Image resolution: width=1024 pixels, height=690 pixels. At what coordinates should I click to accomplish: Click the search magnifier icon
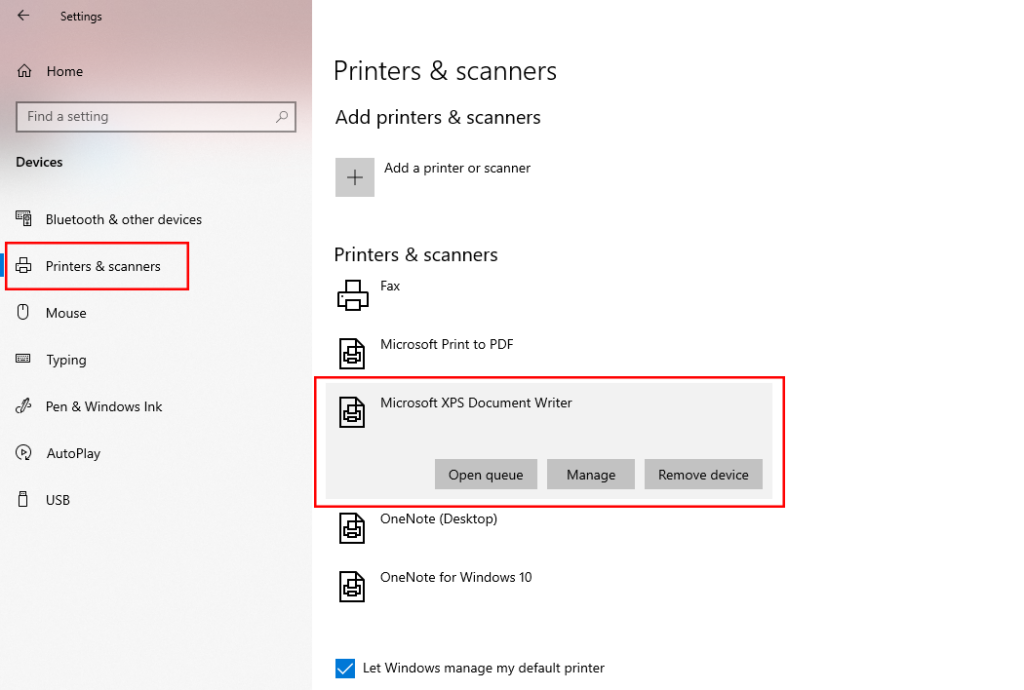coord(282,117)
